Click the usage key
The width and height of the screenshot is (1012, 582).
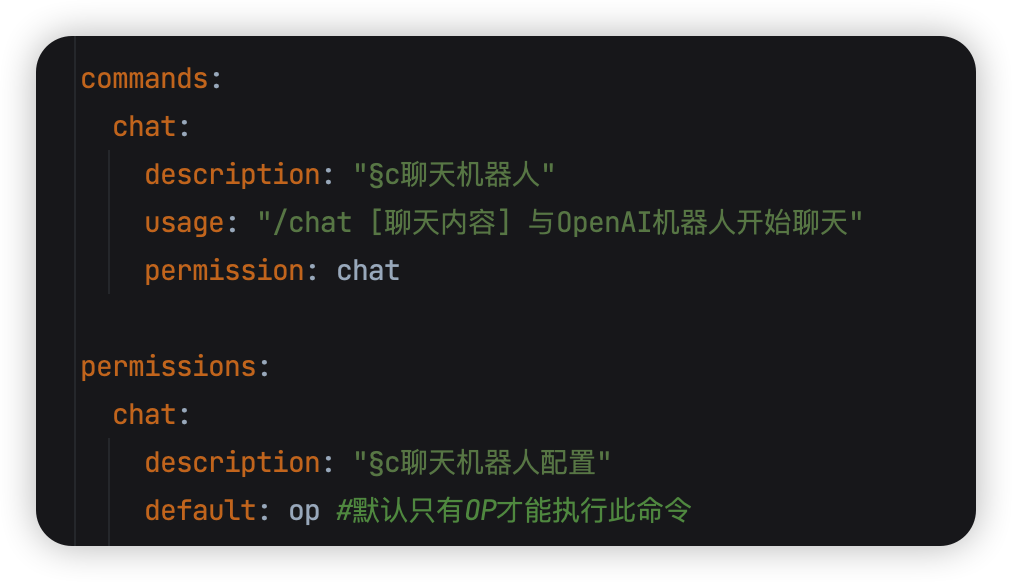(x=185, y=223)
